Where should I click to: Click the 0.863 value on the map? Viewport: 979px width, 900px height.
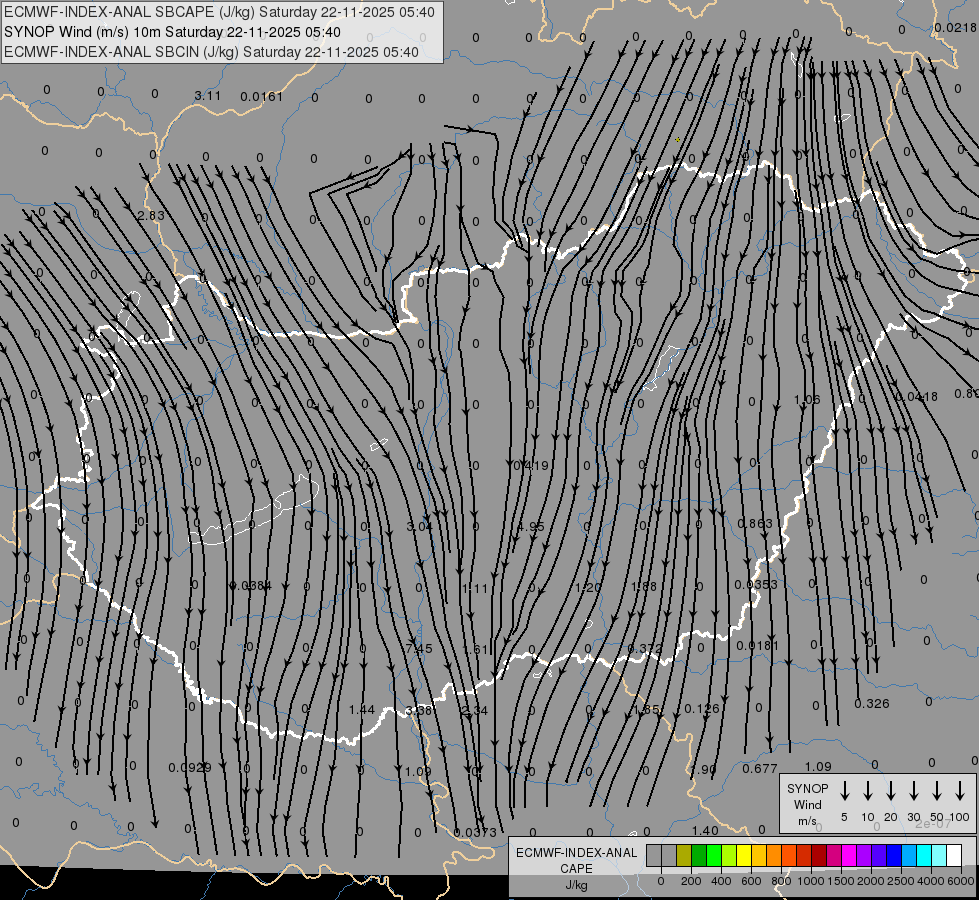[x=755, y=523]
